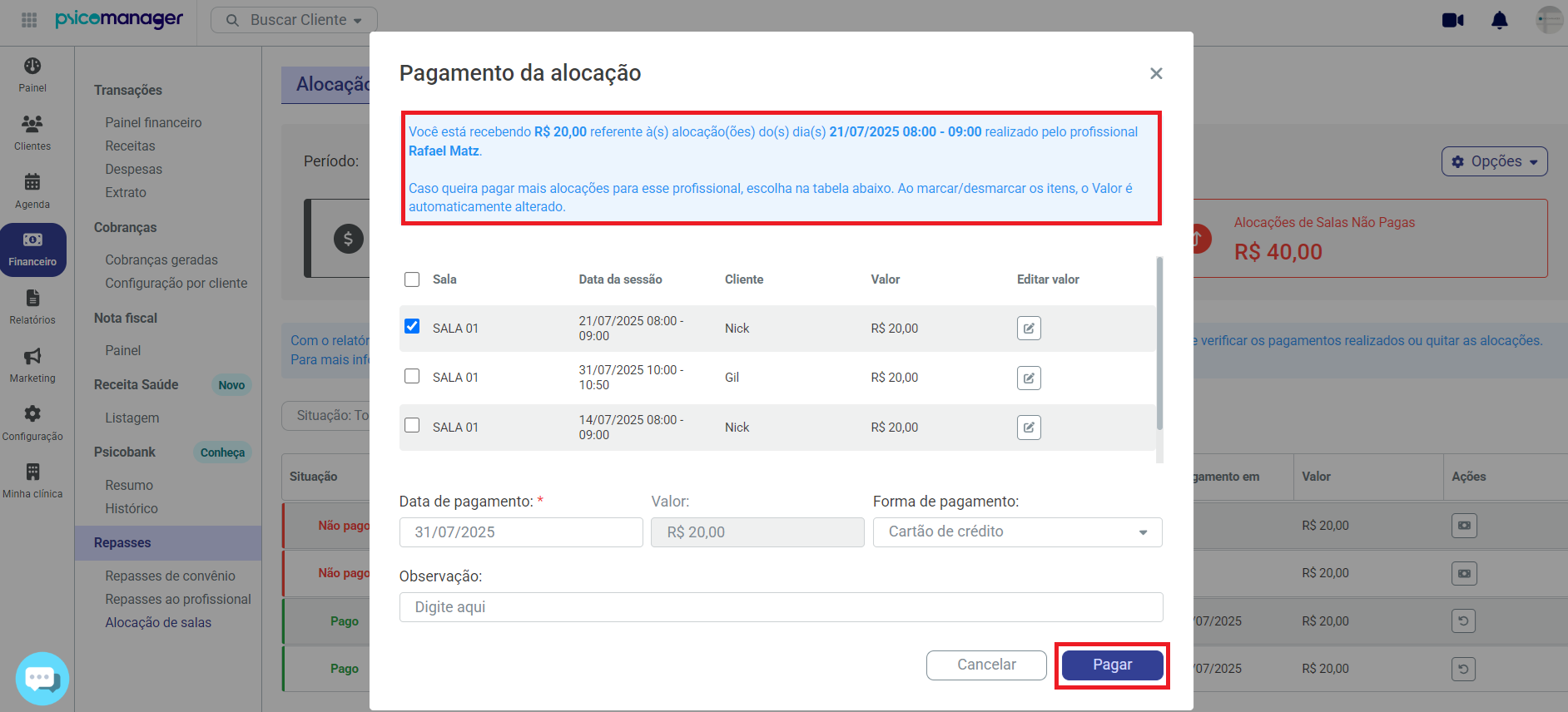The image size is (1568, 712).
Task: Open Extrato menu item
Action: pos(126,192)
